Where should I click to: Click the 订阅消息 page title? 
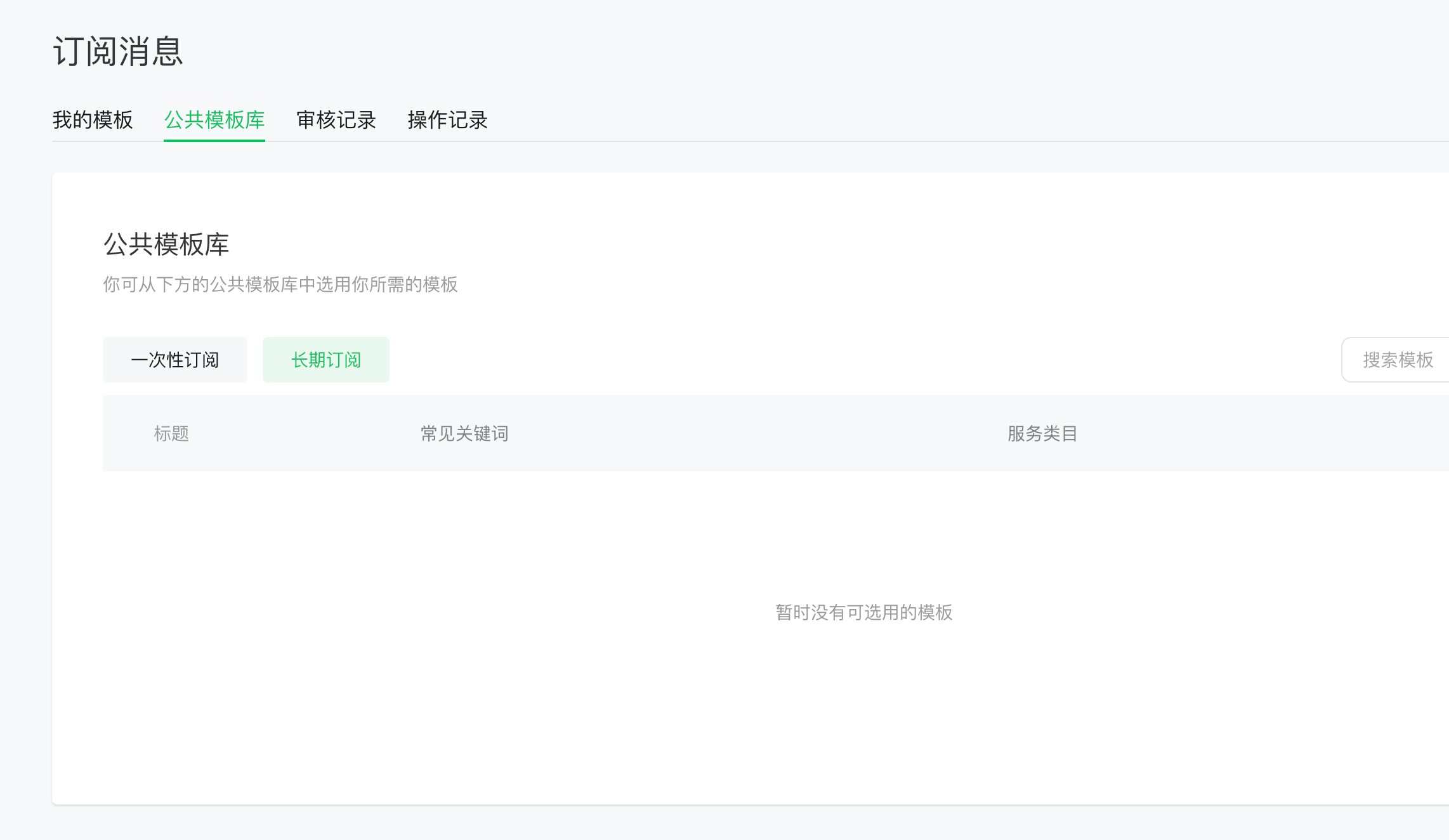(118, 51)
